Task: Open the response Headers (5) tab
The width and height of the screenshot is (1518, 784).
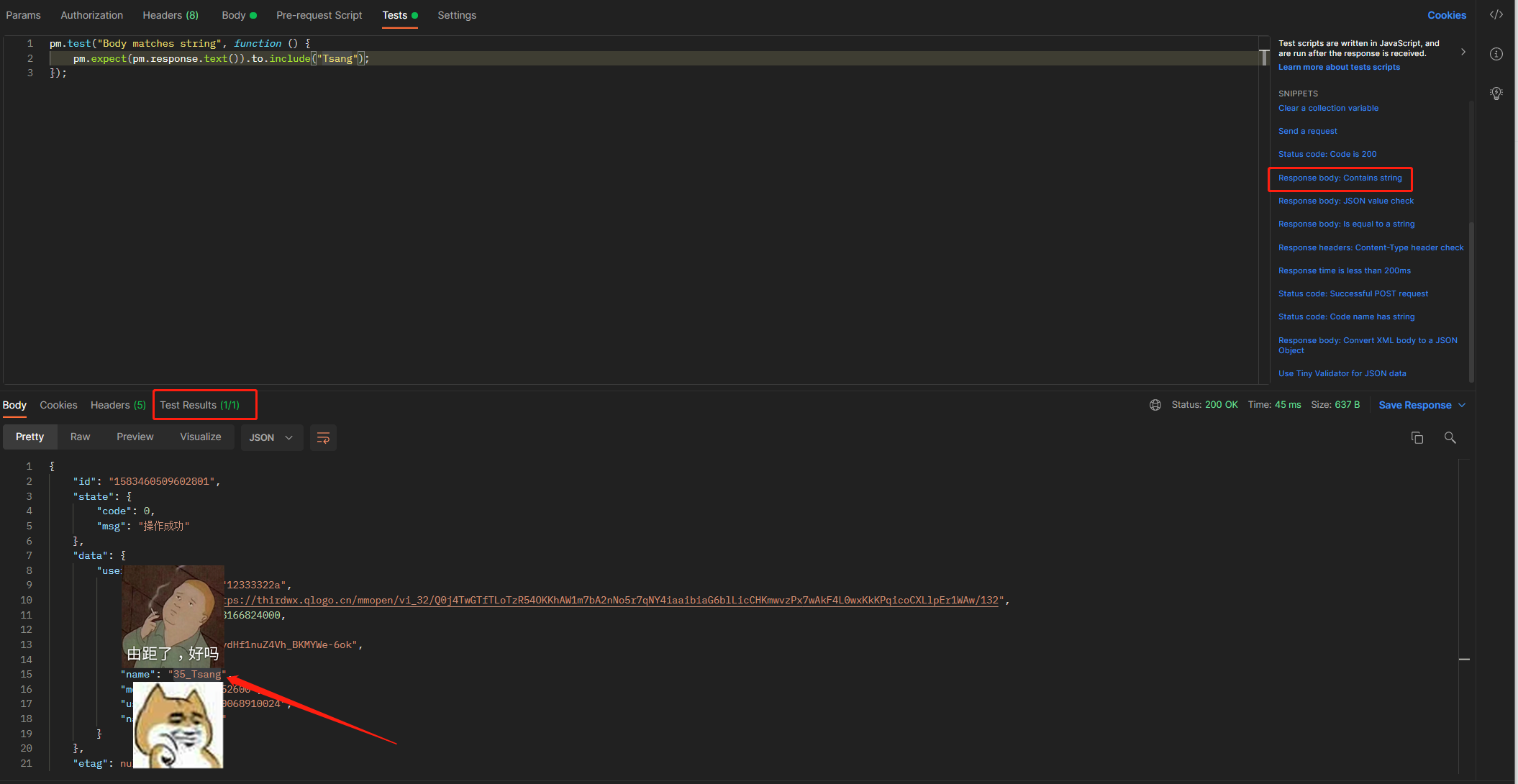Action: [x=118, y=405]
